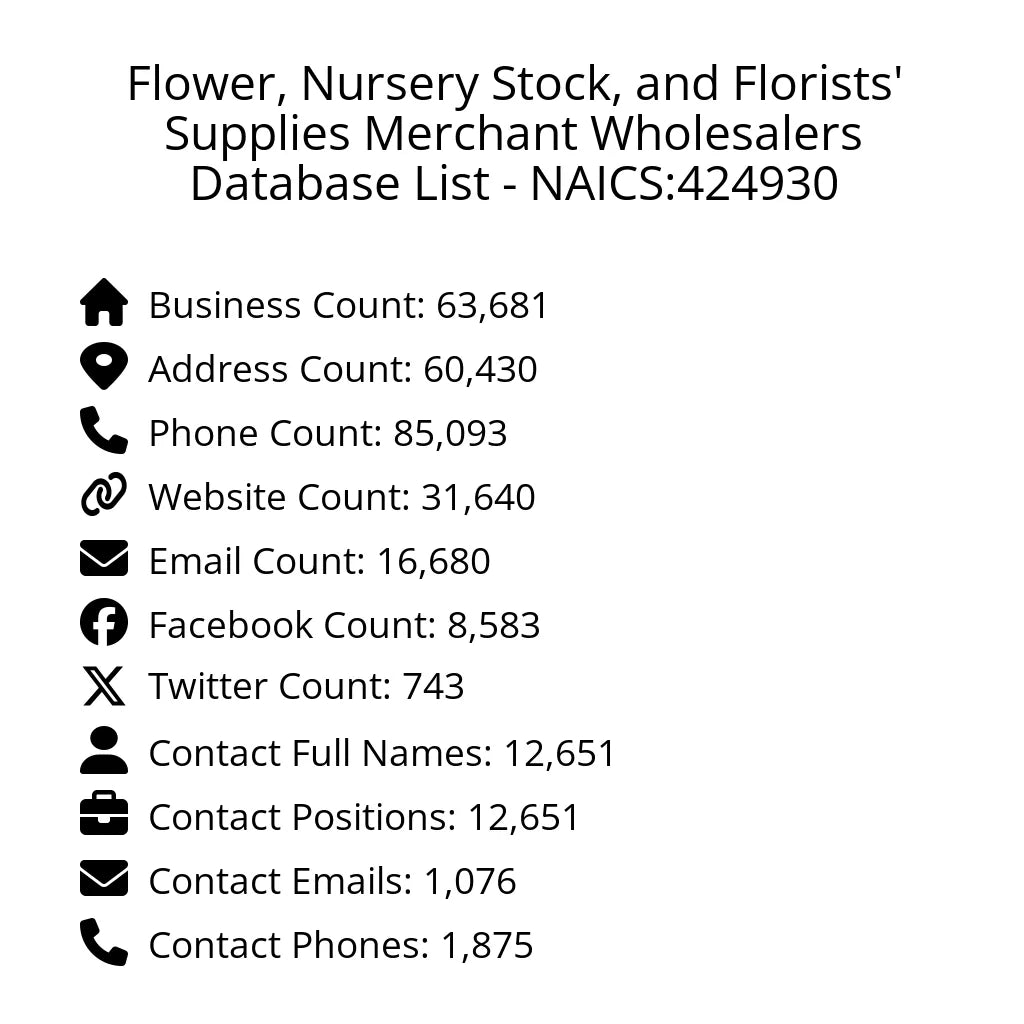Image resolution: width=1024 pixels, height=1024 pixels.
Task: Click the X Twitter logo icon
Action: [x=104, y=687]
